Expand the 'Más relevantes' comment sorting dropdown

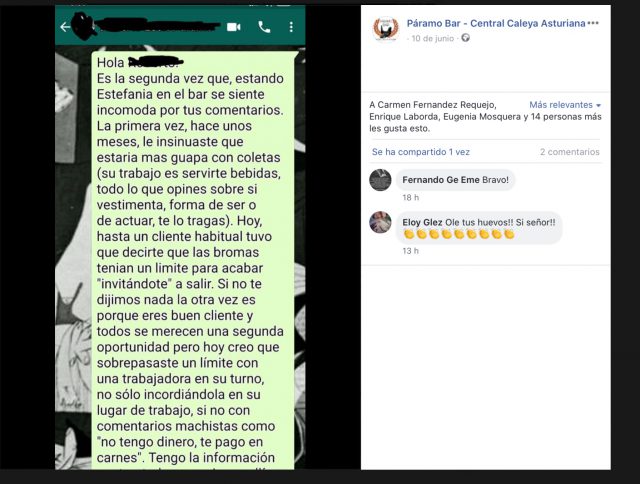click(565, 105)
